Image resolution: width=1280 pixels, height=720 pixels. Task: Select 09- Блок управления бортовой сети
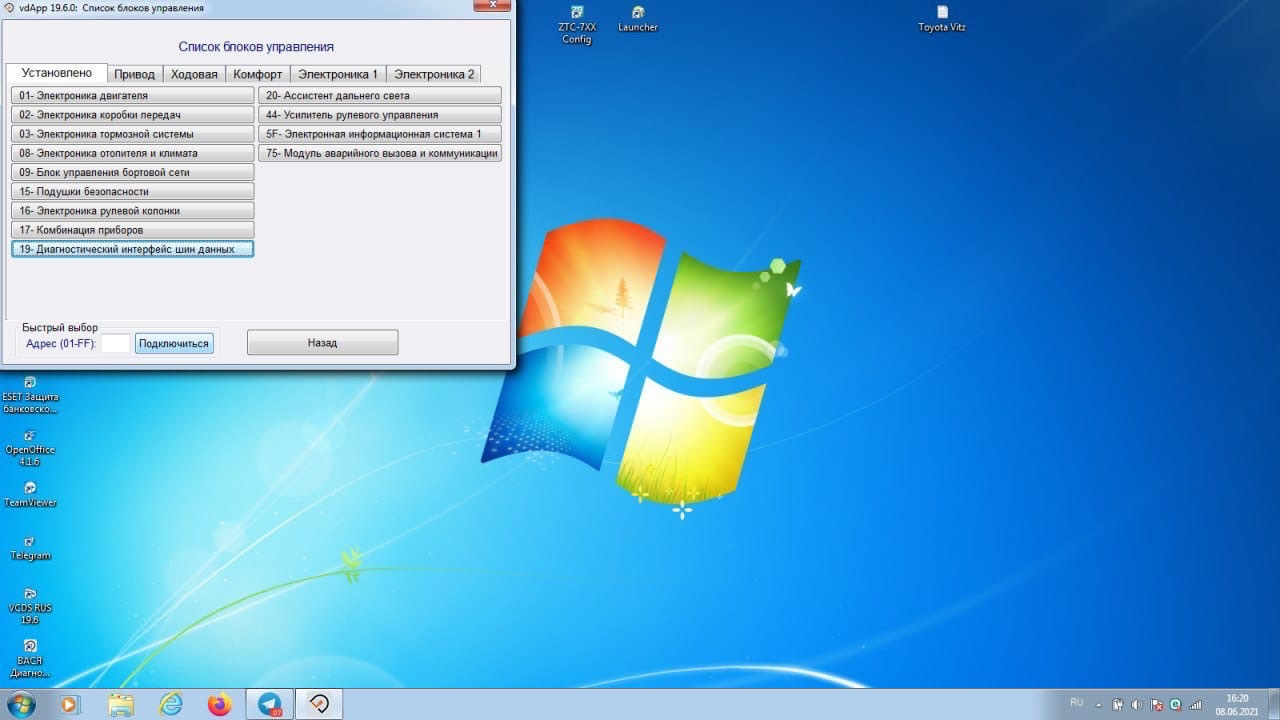click(x=133, y=172)
